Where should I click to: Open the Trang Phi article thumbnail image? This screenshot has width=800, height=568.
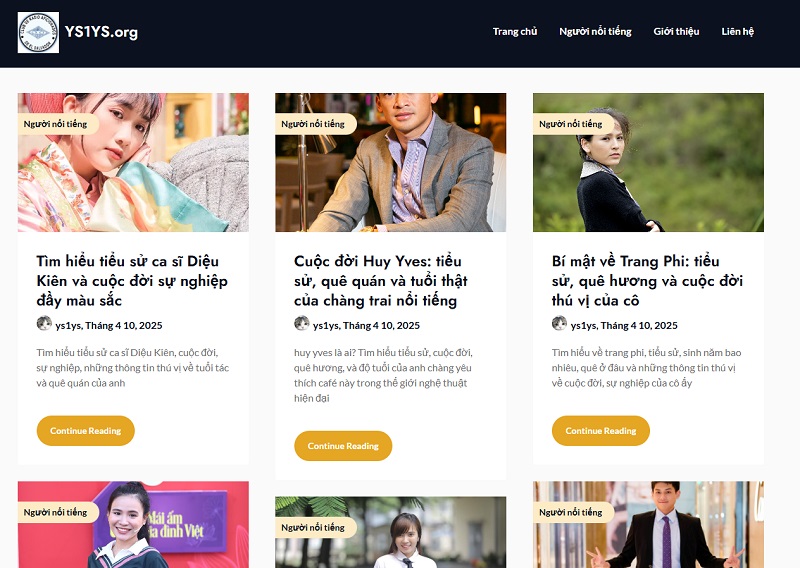[x=648, y=162]
